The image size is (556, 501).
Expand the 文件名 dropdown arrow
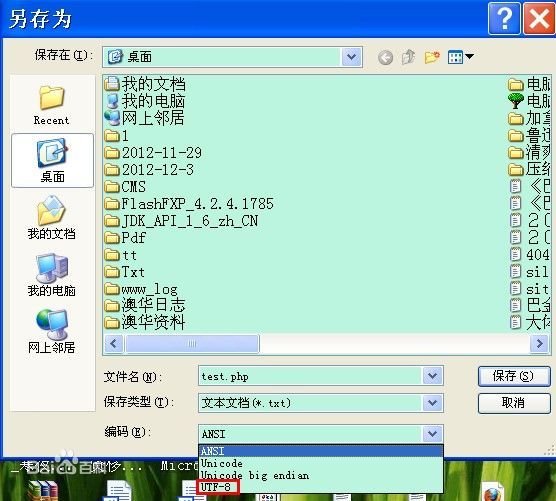point(432,375)
